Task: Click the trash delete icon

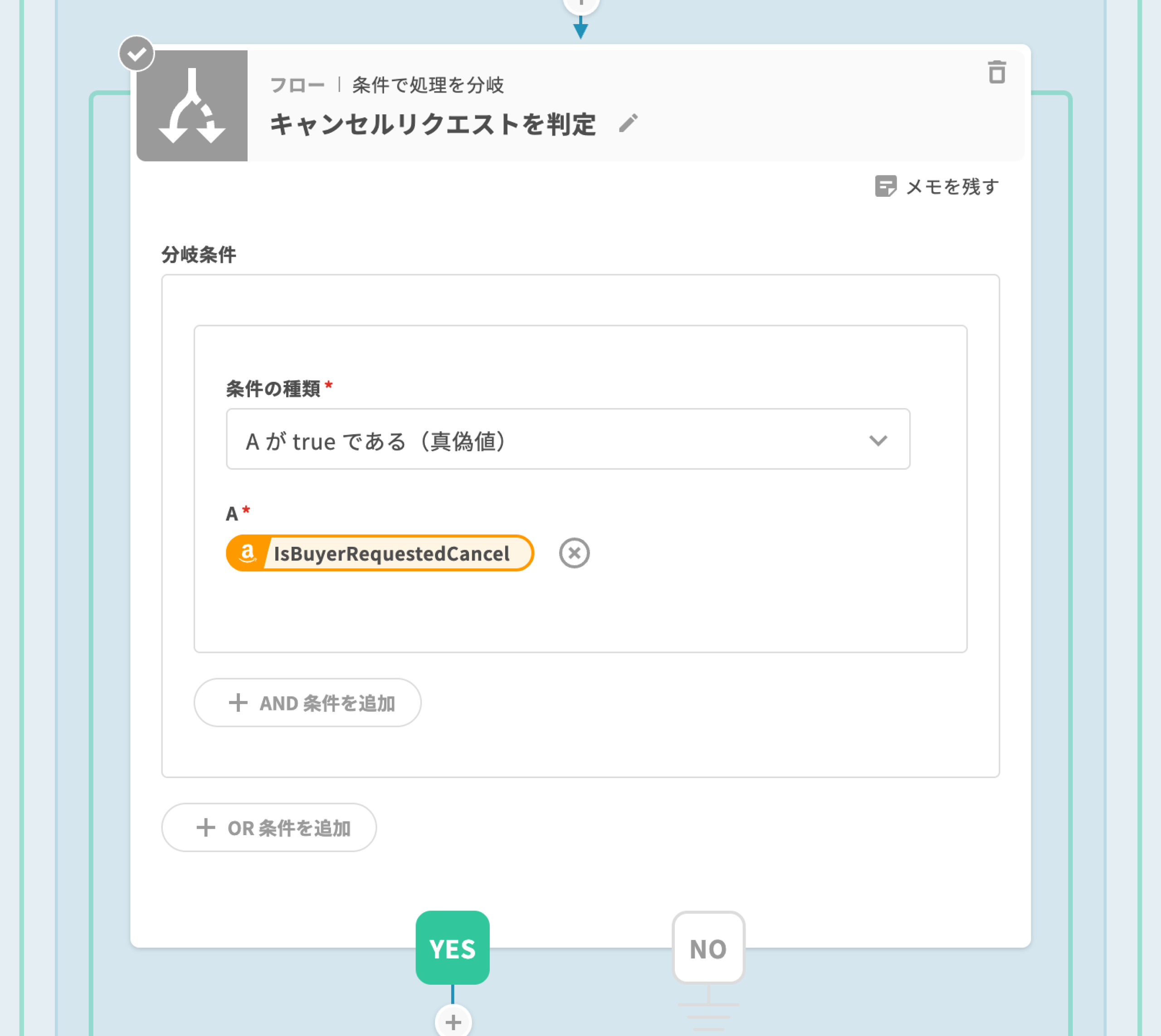Action: pyautogui.click(x=996, y=72)
